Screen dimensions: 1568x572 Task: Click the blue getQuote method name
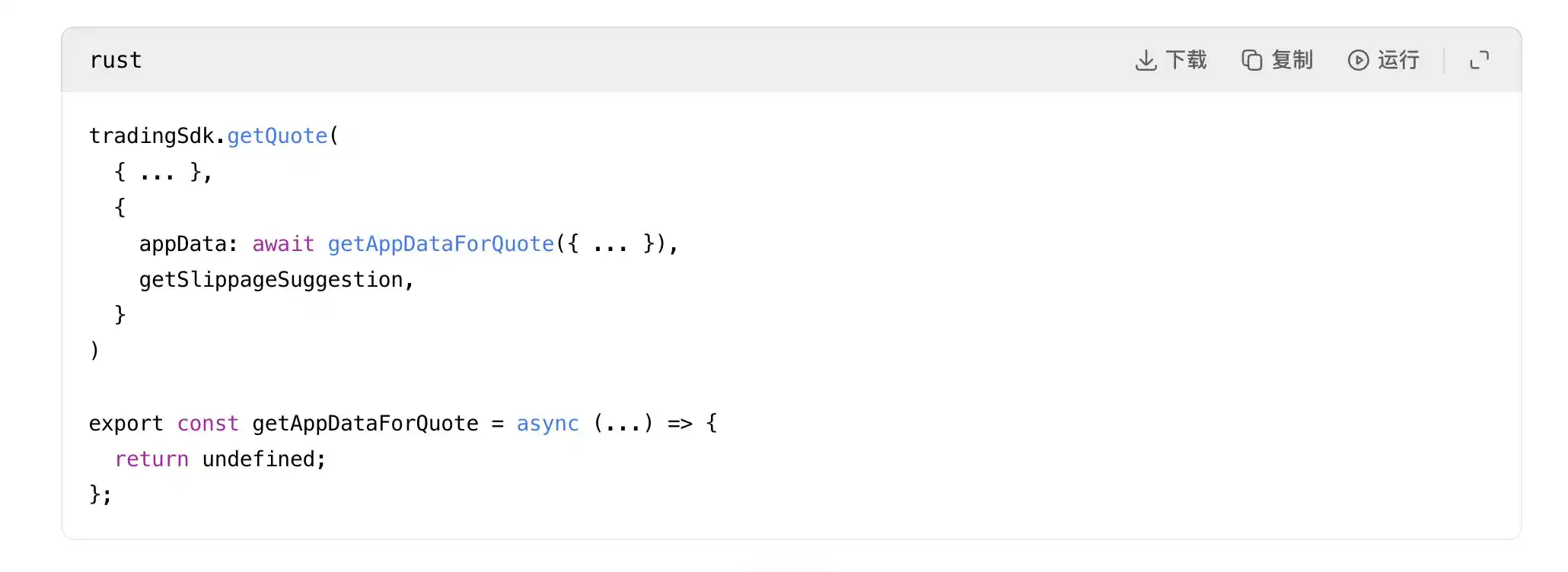[x=277, y=136]
